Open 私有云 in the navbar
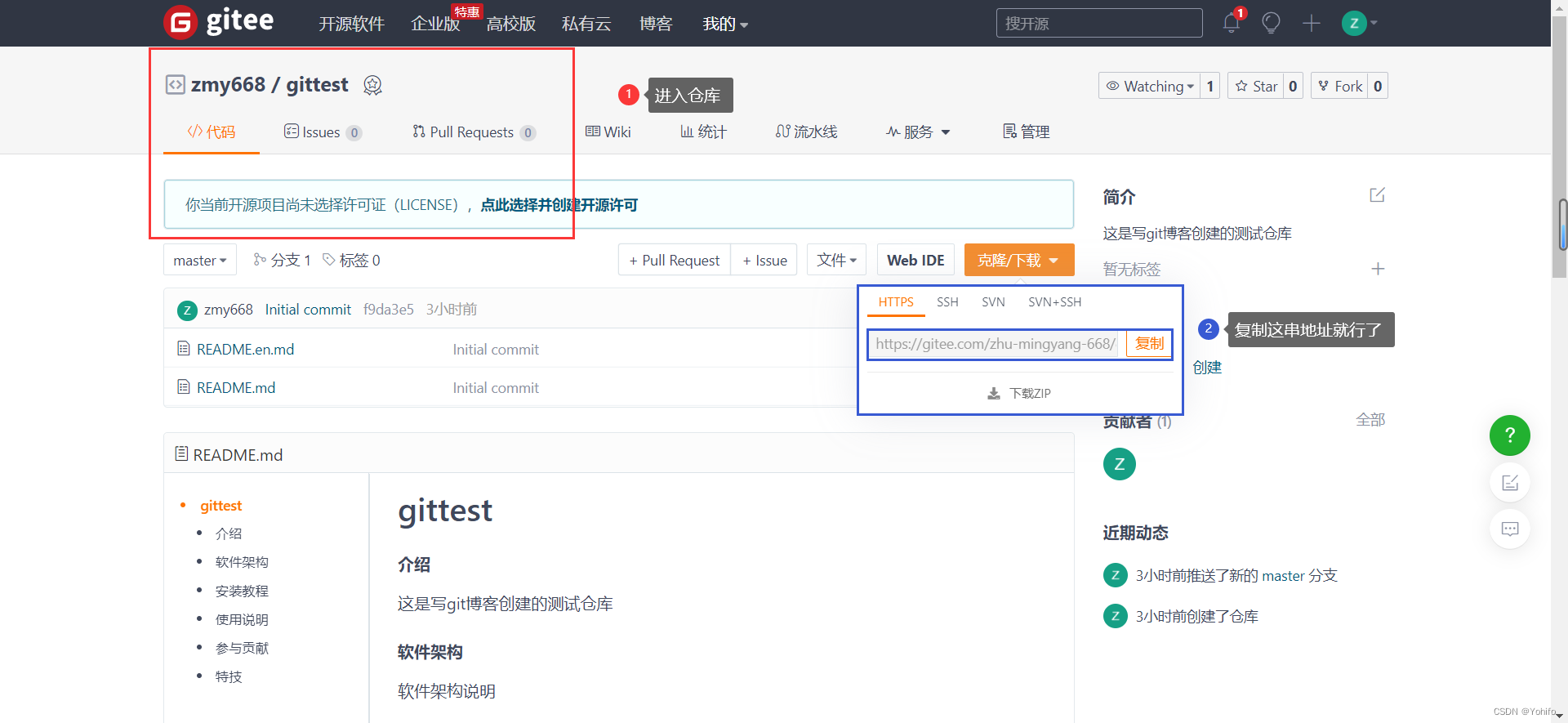Viewport: 1568px width, 723px height. (586, 24)
